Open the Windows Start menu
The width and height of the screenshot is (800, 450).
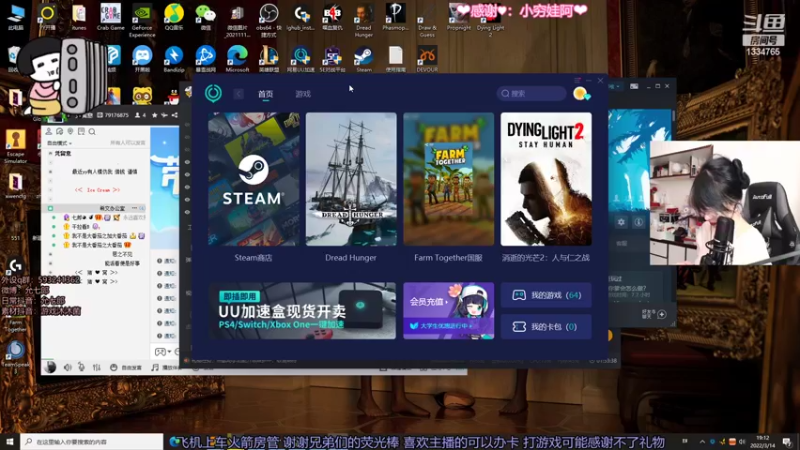[10, 441]
